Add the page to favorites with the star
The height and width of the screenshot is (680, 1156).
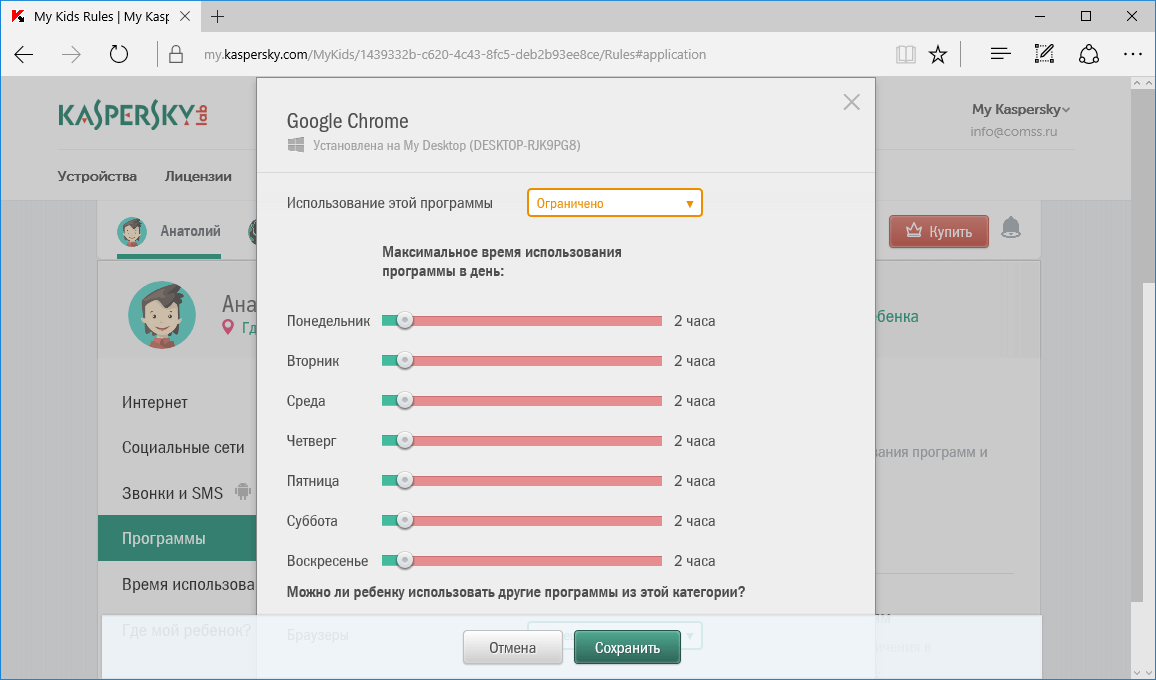click(938, 54)
